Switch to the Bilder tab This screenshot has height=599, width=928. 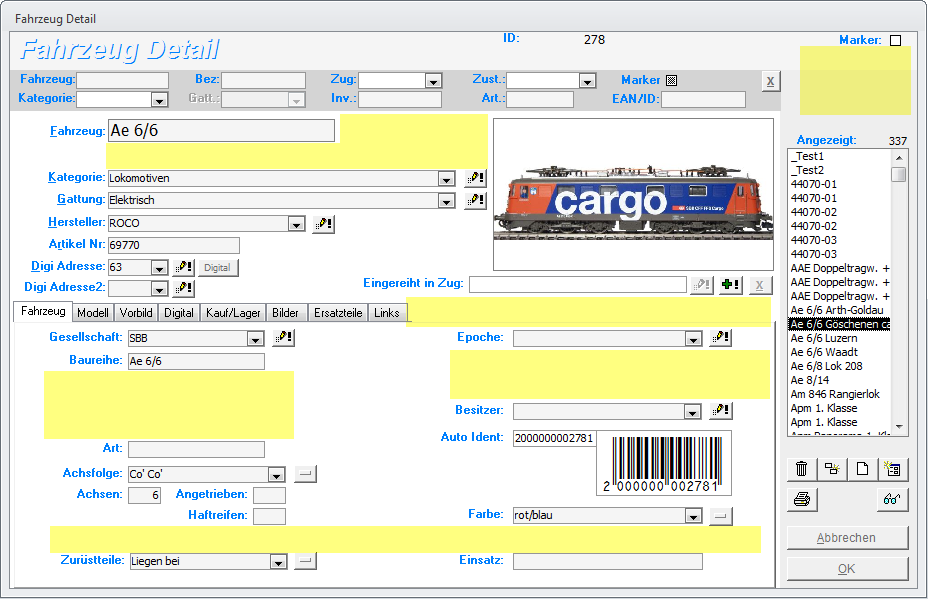pyautogui.click(x=285, y=313)
